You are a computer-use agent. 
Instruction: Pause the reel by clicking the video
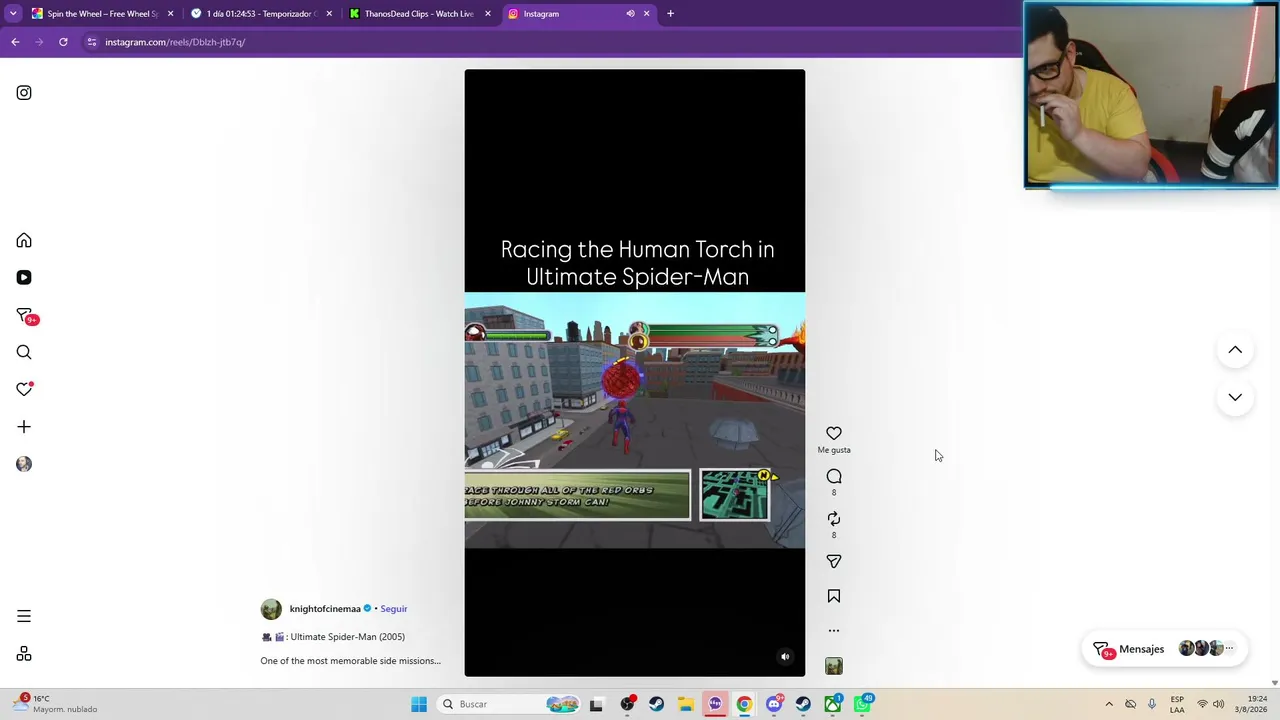click(634, 373)
